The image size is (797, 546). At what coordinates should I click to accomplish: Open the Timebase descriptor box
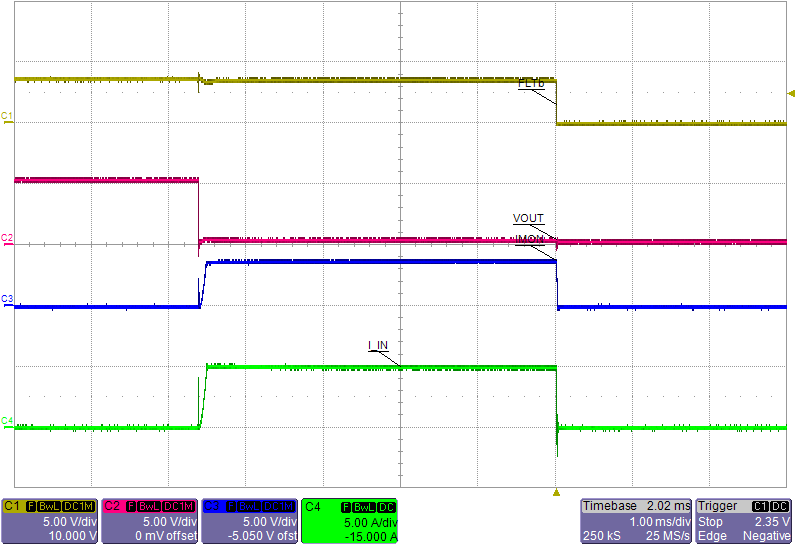(636, 521)
